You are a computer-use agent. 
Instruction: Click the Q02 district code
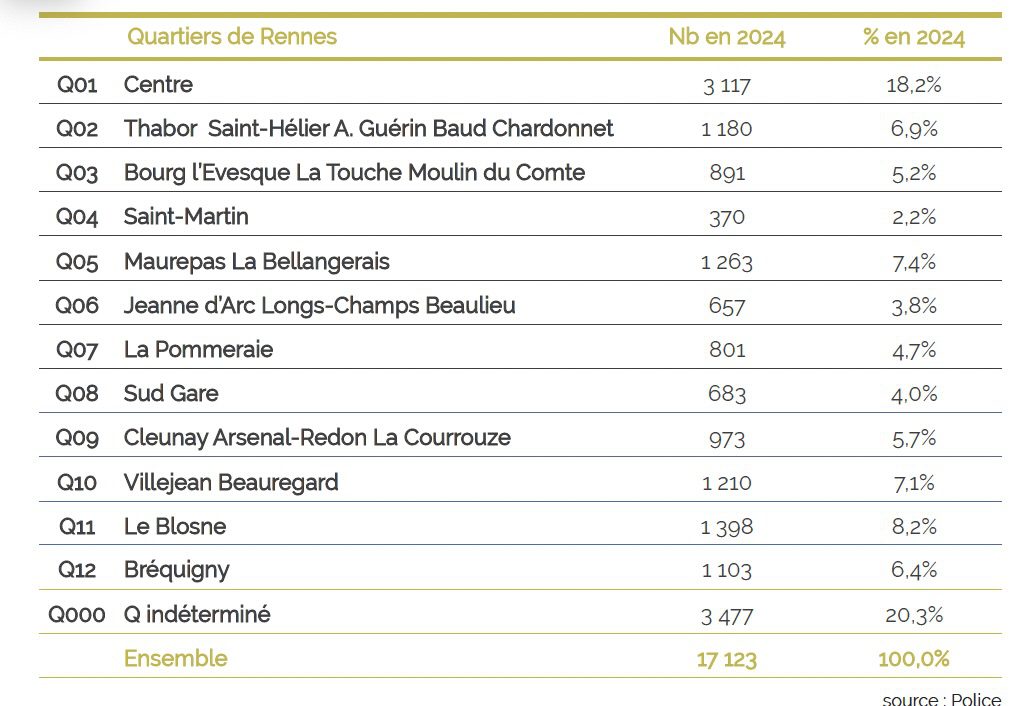pyautogui.click(x=77, y=129)
